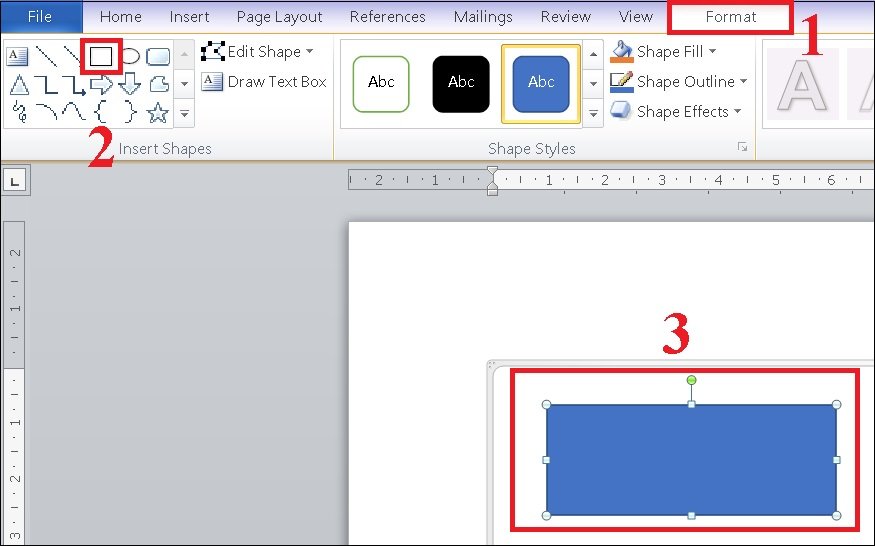Open Shape Styles dialog launcher

pyautogui.click(x=742, y=147)
